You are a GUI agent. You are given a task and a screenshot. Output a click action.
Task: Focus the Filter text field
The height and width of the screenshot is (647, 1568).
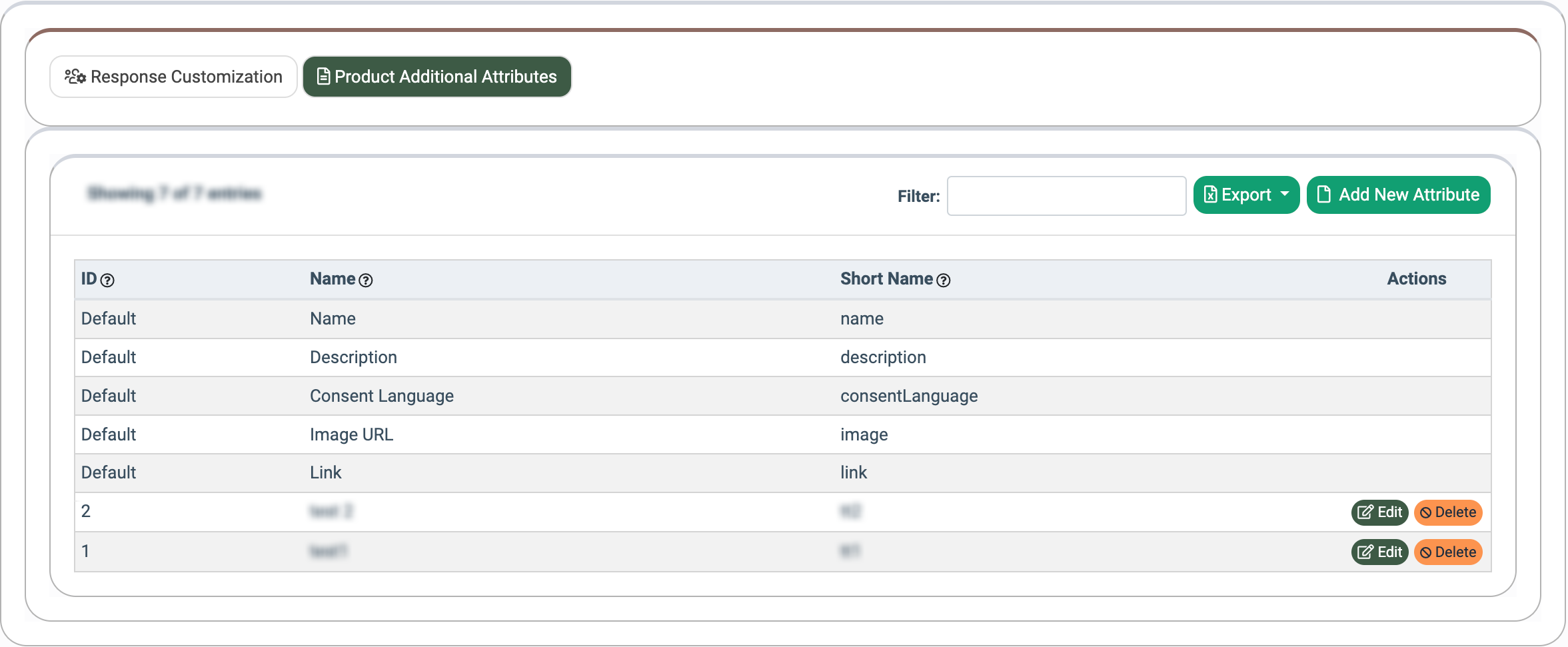pos(1066,196)
